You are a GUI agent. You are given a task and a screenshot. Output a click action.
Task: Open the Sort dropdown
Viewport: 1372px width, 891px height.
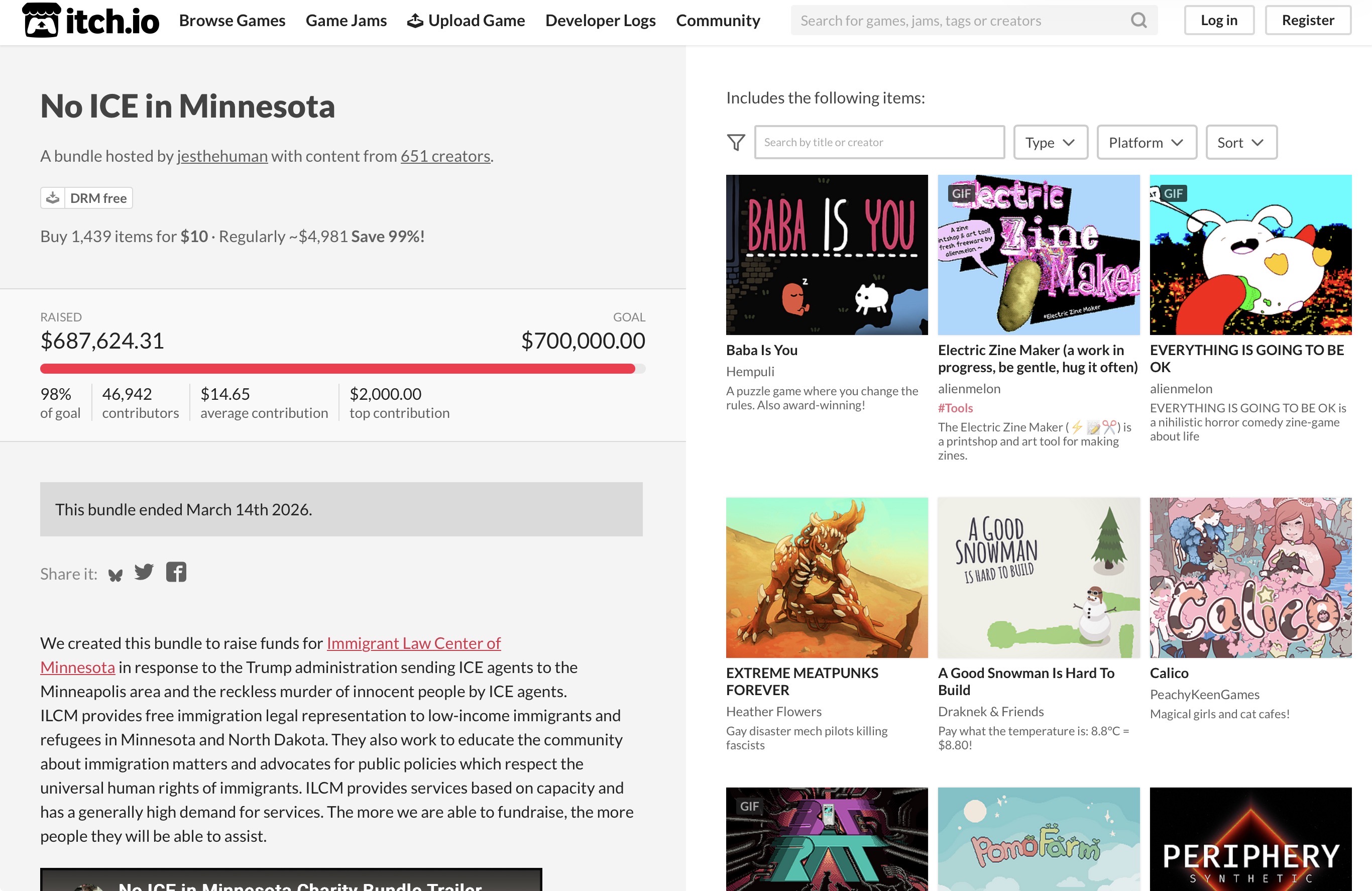pyautogui.click(x=1240, y=143)
